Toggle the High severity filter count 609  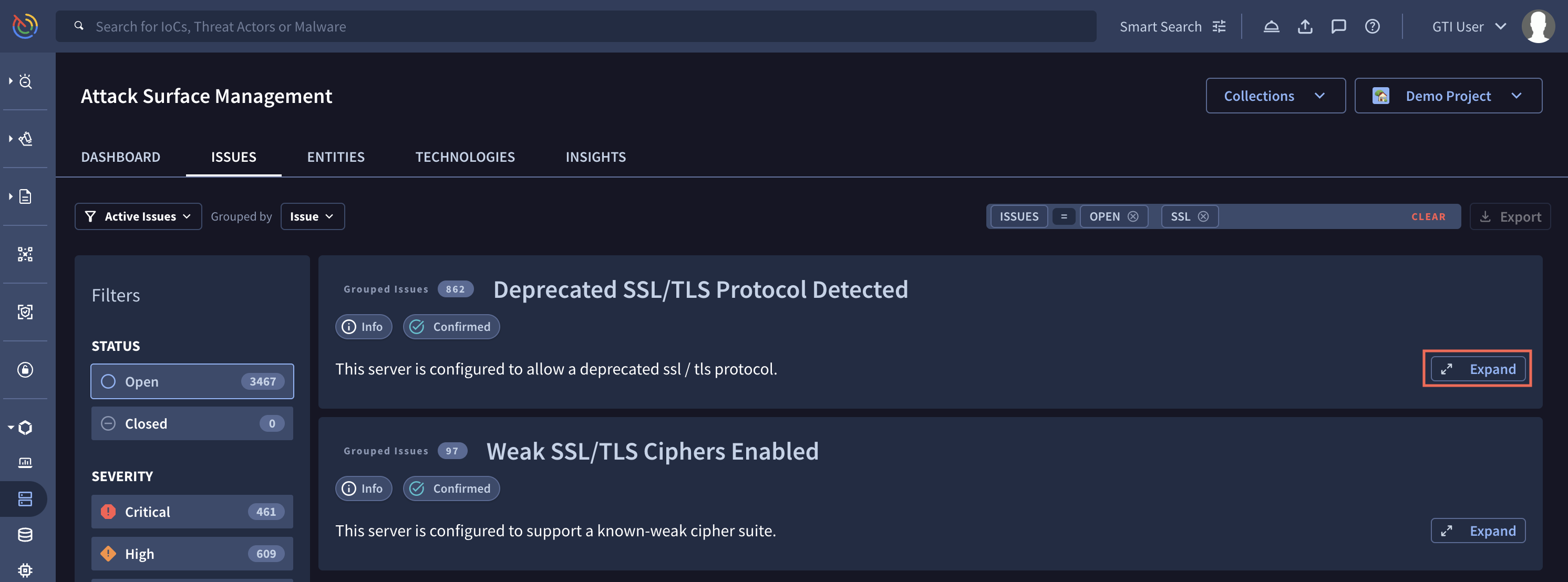coord(192,554)
